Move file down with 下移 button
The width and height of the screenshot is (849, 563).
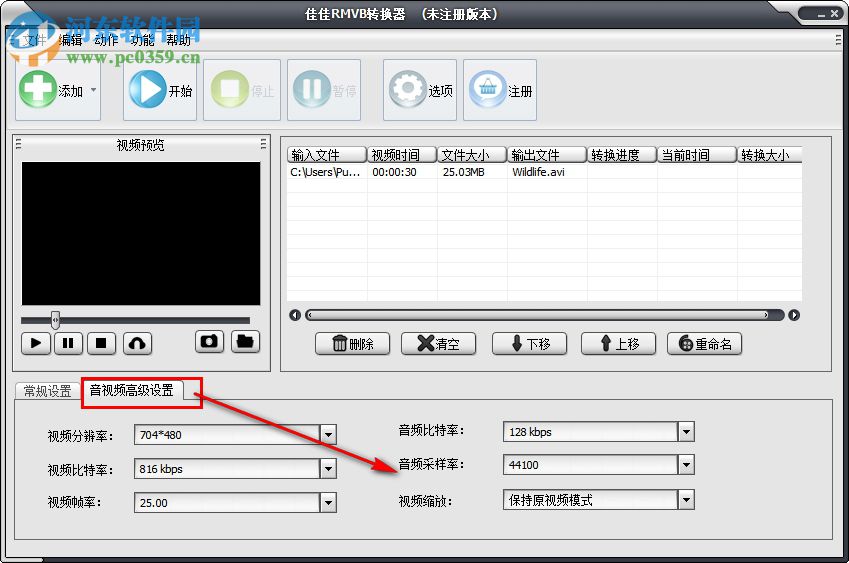(530, 344)
